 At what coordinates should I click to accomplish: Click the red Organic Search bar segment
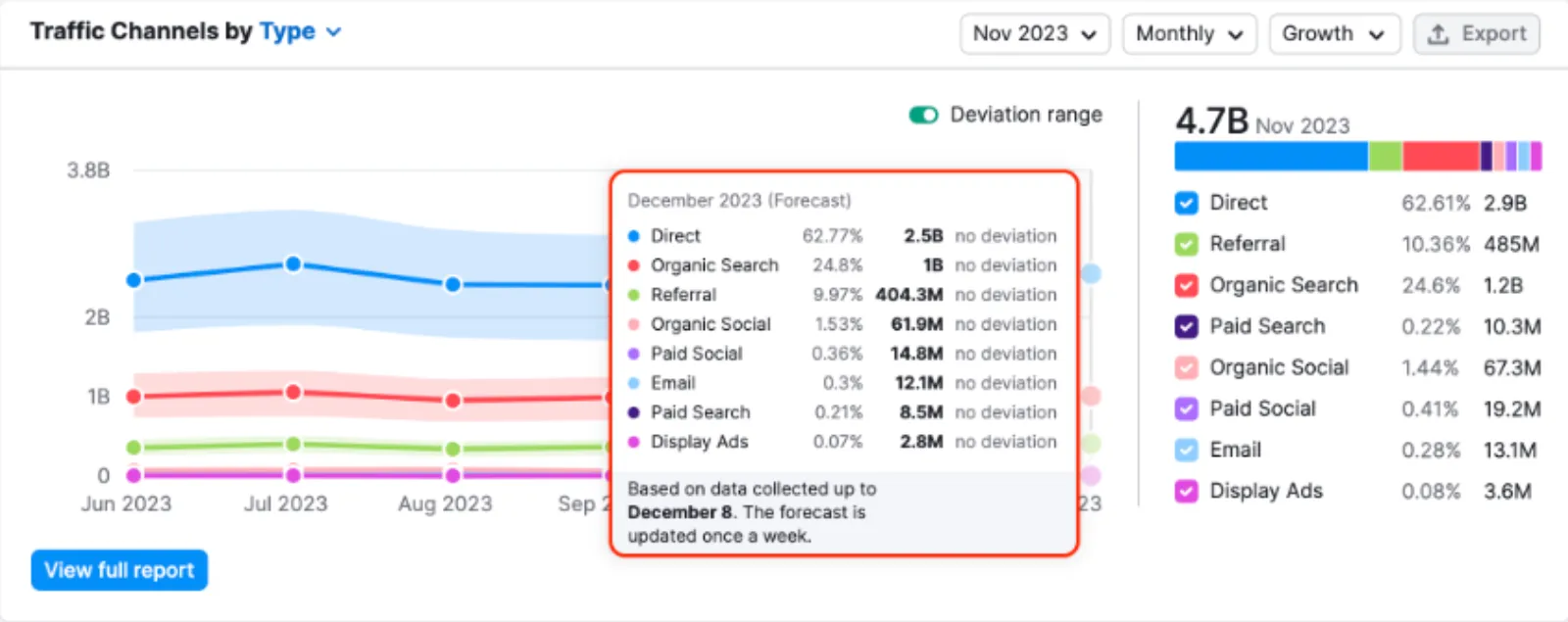(x=1440, y=156)
